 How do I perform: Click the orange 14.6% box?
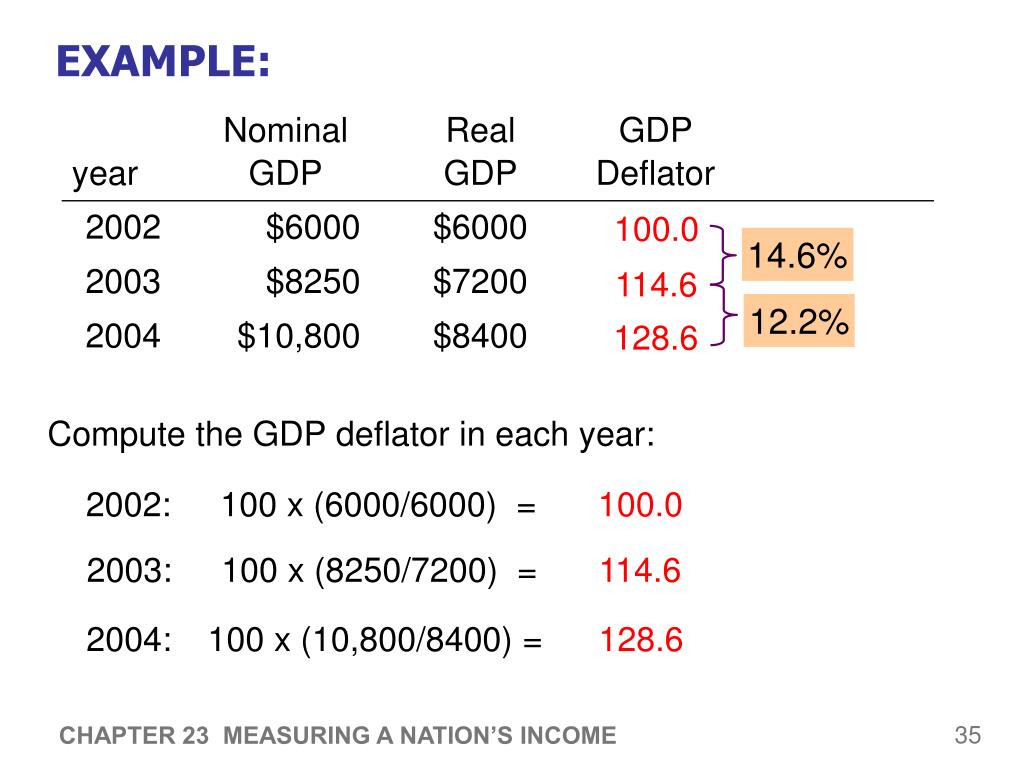(798, 258)
